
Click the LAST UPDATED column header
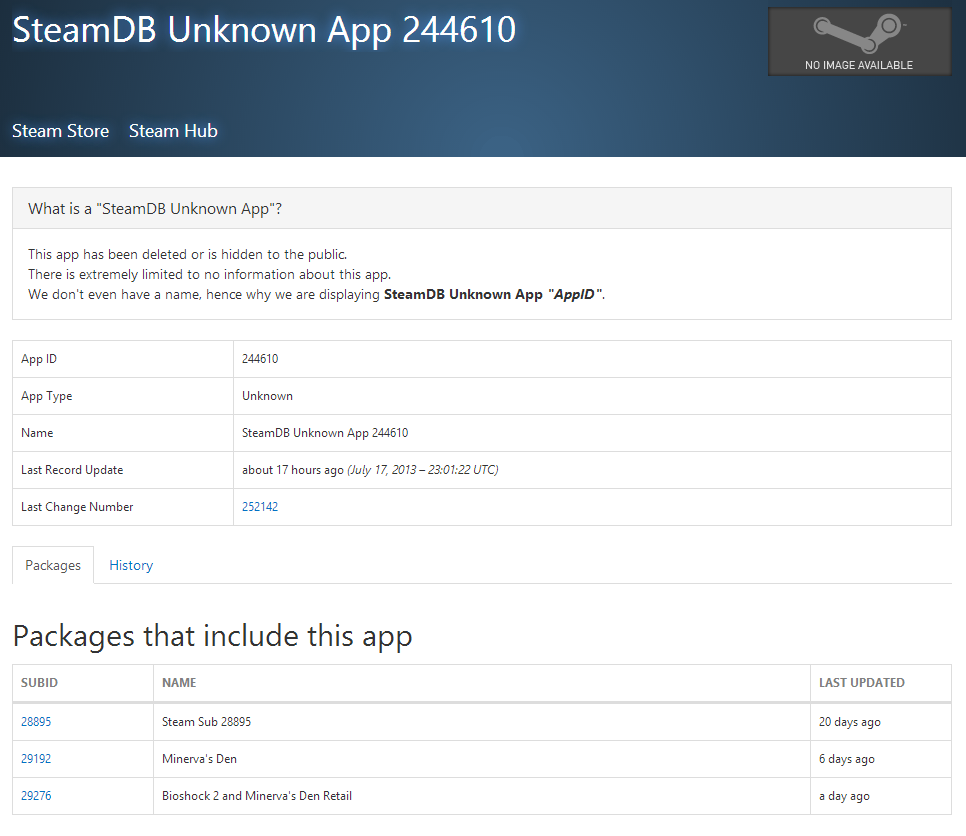point(861,683)
